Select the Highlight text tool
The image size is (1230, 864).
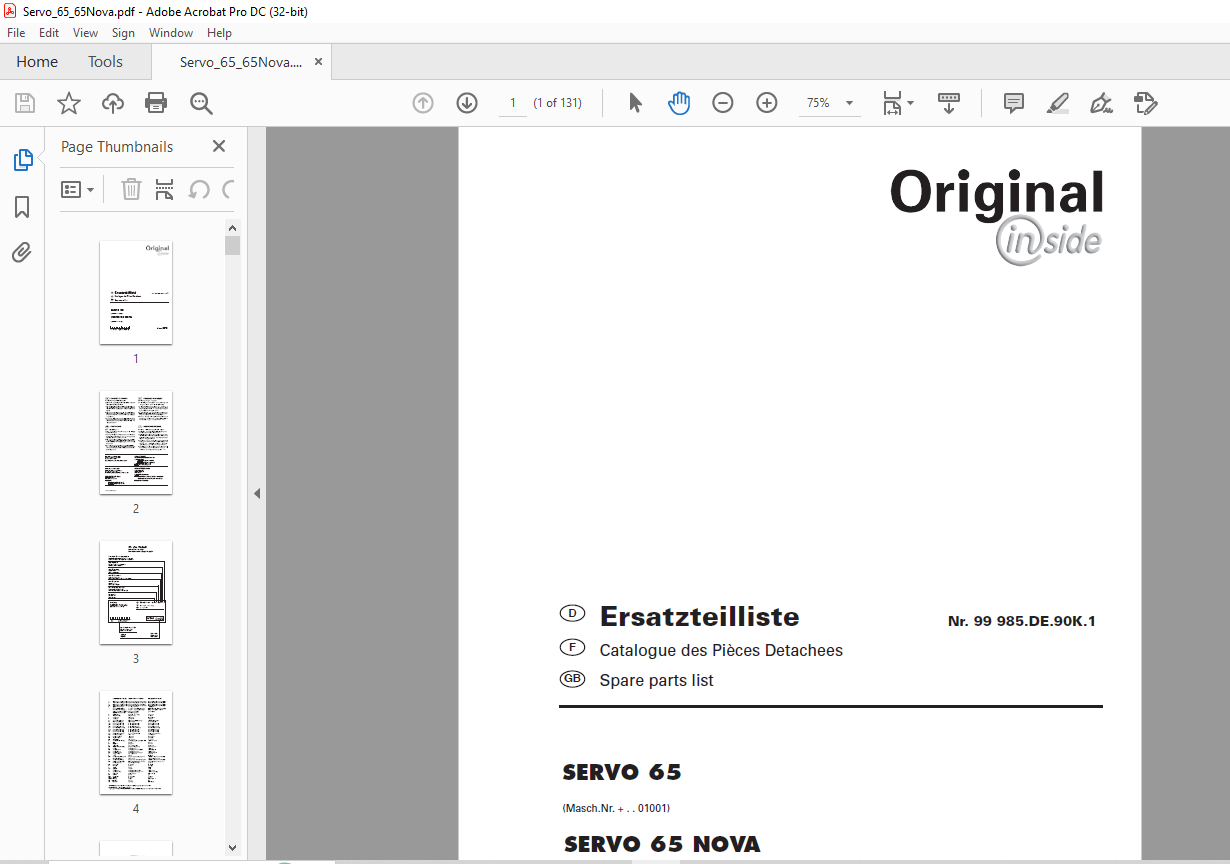point(1058,103)
